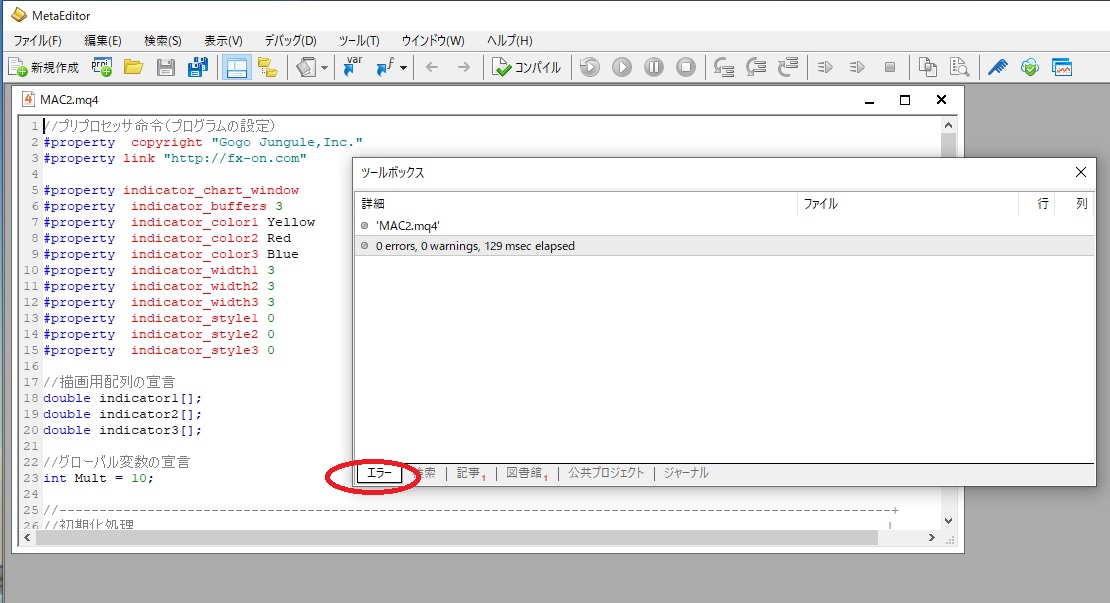
Task: Click the Compile (コンパイル) button
Action: coord(527,68)
